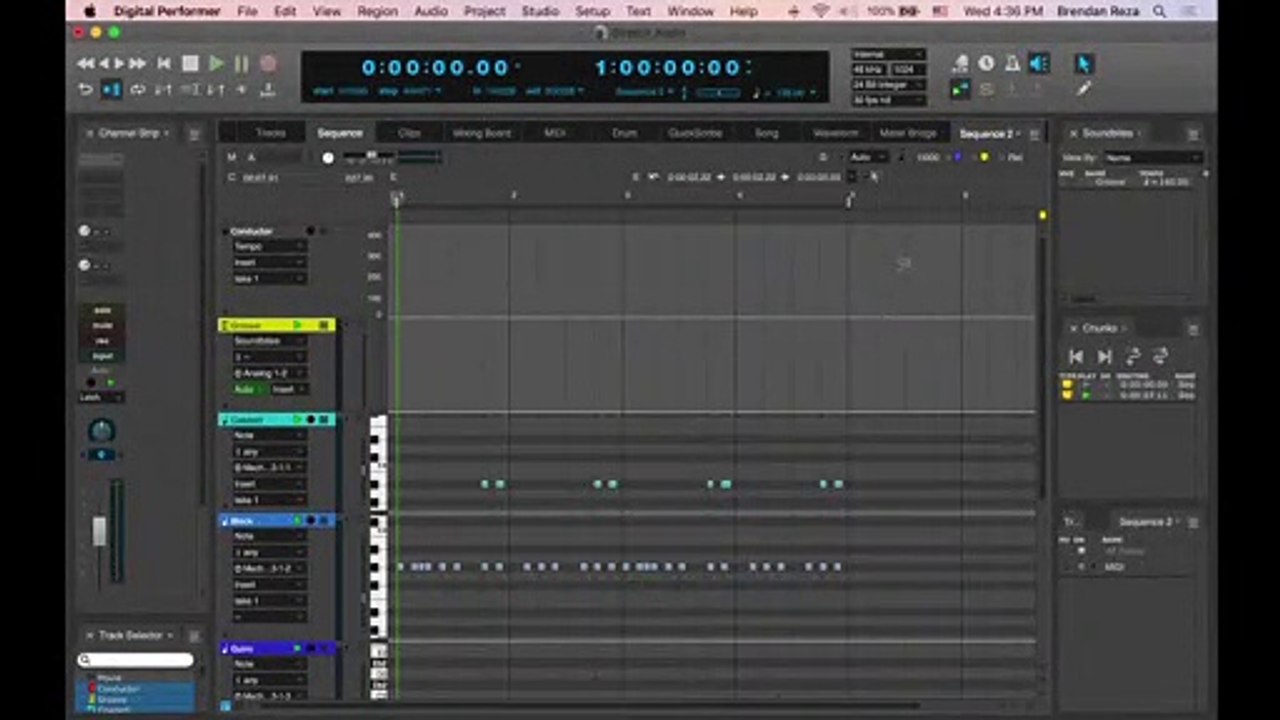Rewind with the double-left arrow button
Screen dimensions: 1280x720
(87, 64)
